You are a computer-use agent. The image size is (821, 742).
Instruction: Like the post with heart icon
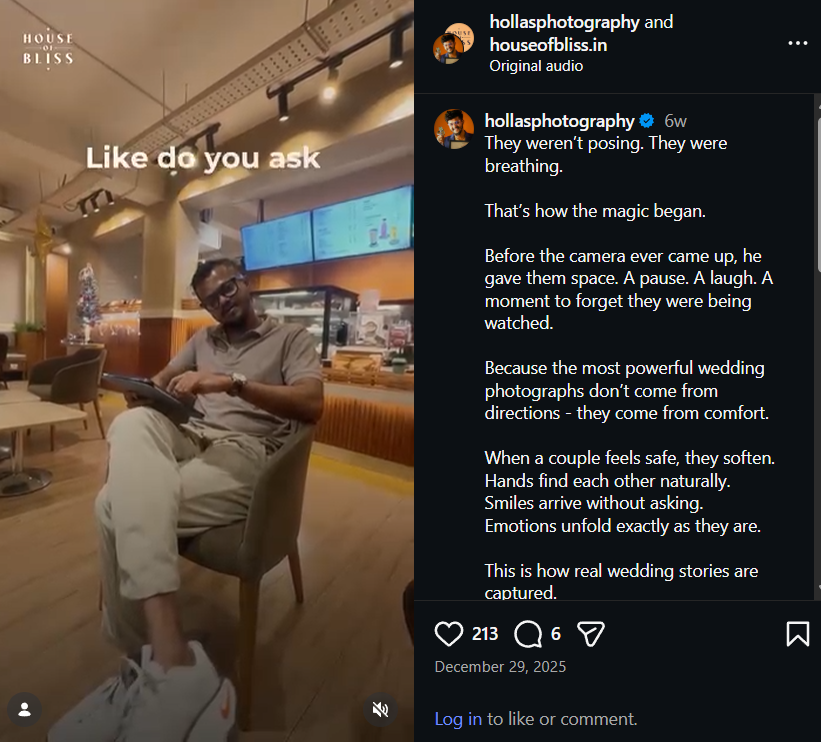(x=450, y=634)
